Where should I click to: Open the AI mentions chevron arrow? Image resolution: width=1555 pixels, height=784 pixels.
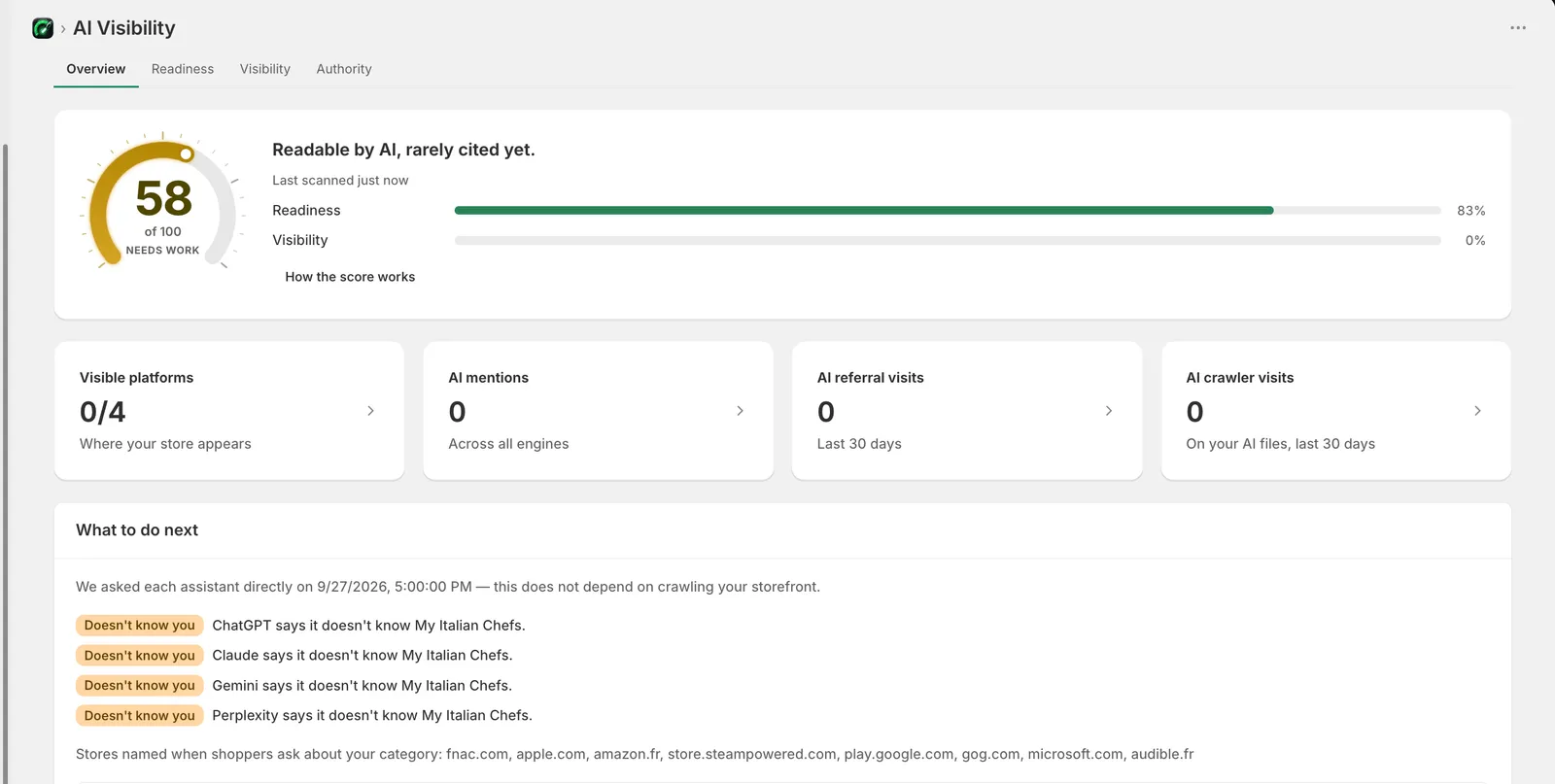click(740, 411)
